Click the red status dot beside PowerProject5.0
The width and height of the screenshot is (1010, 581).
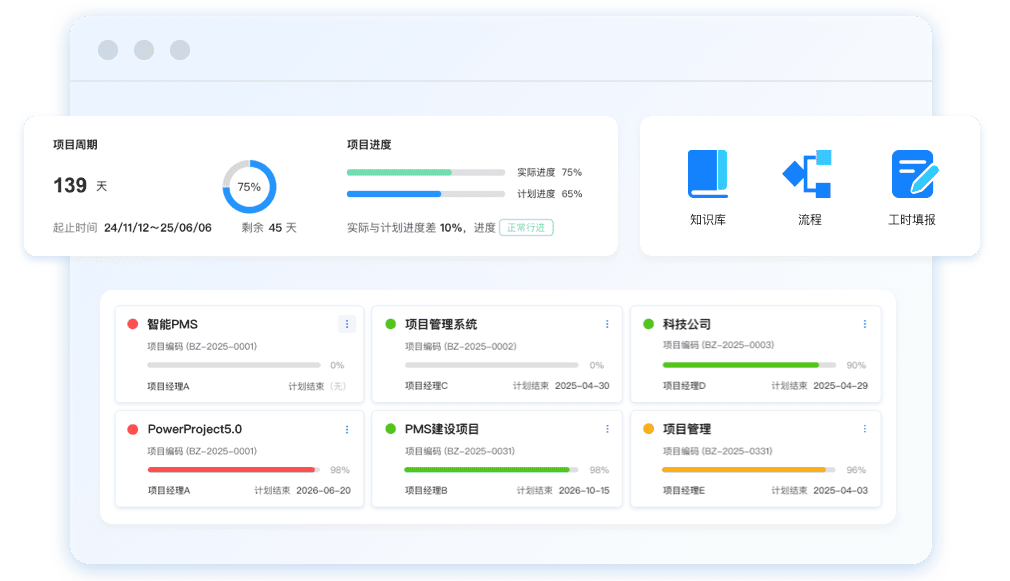[x=133, y=429]
